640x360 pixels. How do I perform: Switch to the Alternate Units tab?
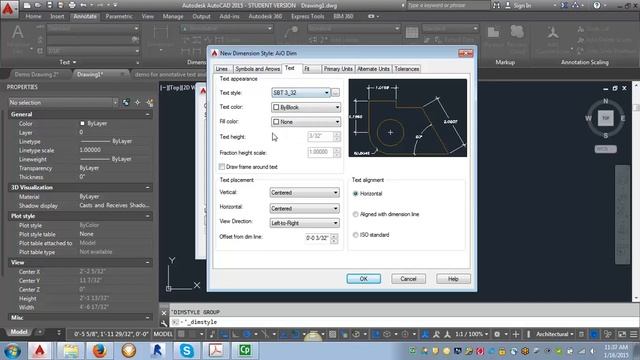pyautogui.click(x=373, y=69)
